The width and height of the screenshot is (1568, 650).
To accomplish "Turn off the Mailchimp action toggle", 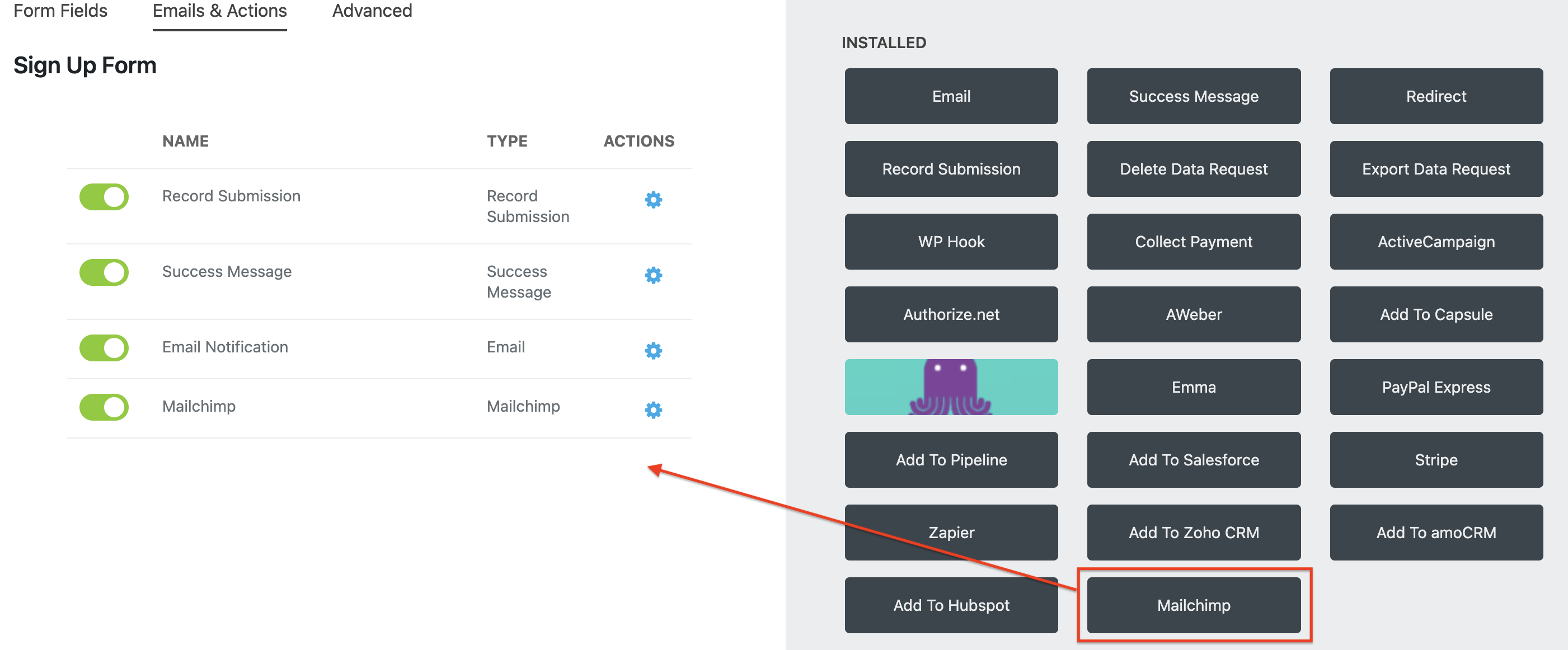I will [104, 407].
